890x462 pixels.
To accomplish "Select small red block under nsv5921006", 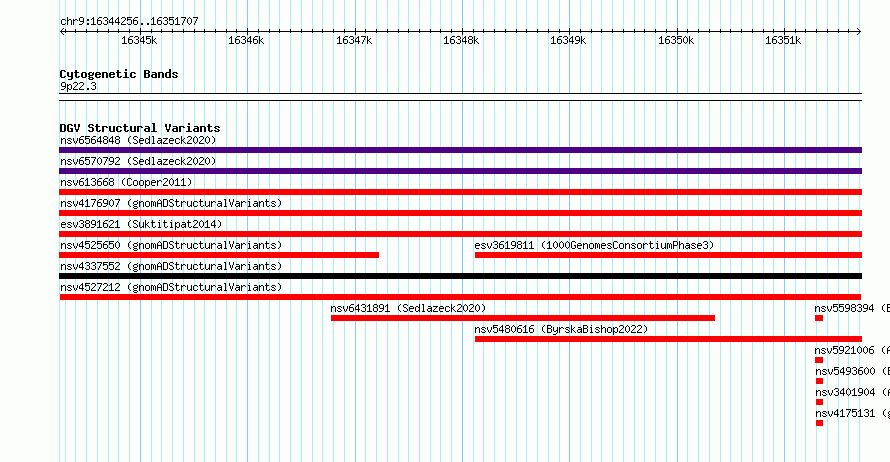I will tap(819, 360).
